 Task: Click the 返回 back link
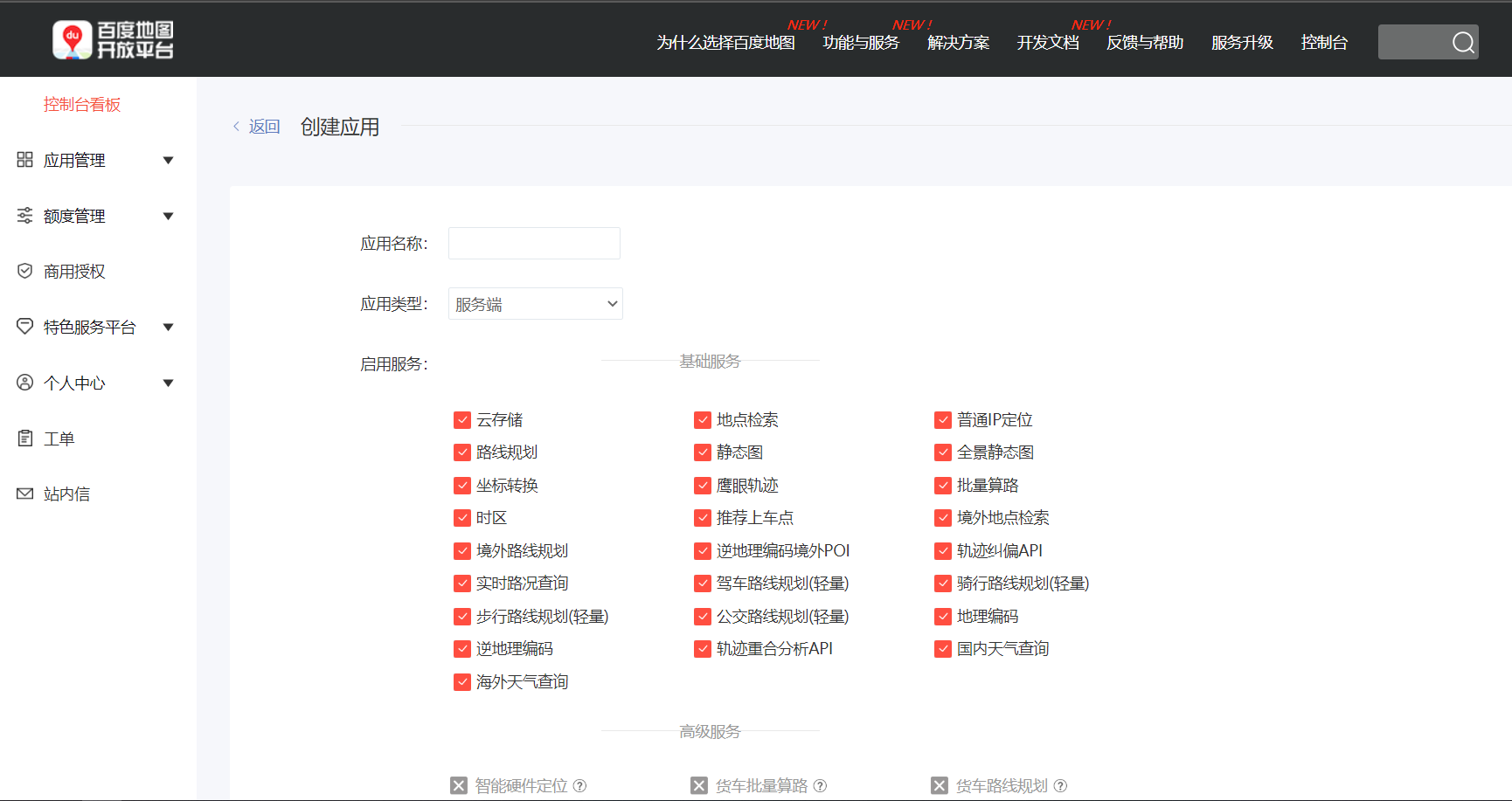[264, 127]
